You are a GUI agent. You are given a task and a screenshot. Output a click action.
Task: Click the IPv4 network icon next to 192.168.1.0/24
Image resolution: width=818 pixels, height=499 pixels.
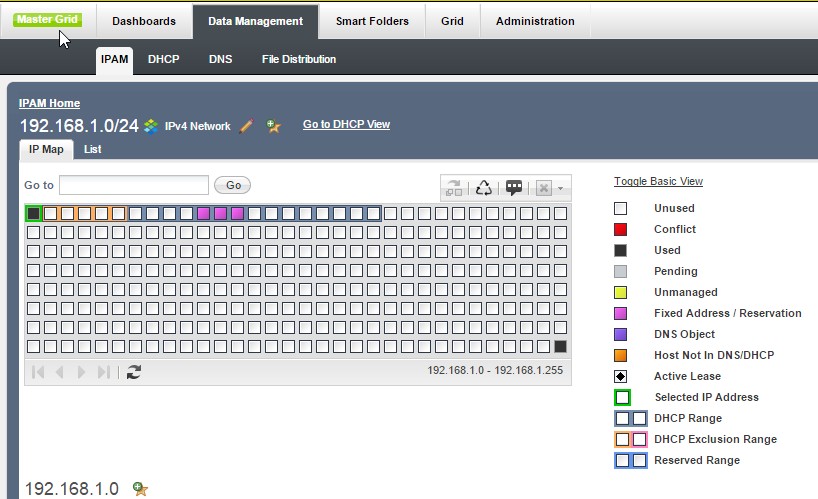click(152, 126)
